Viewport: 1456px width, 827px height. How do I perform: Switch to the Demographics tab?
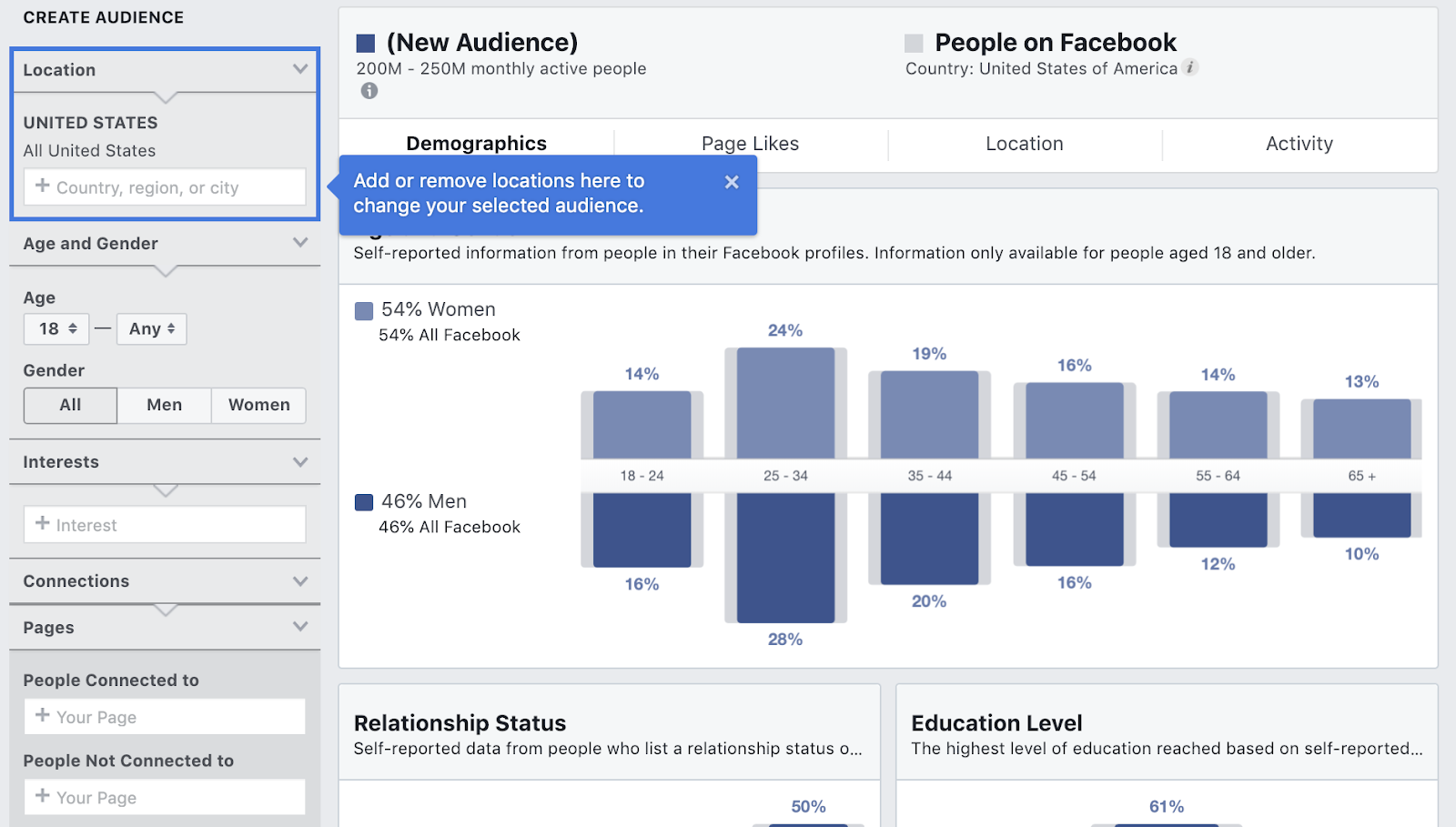477,144
